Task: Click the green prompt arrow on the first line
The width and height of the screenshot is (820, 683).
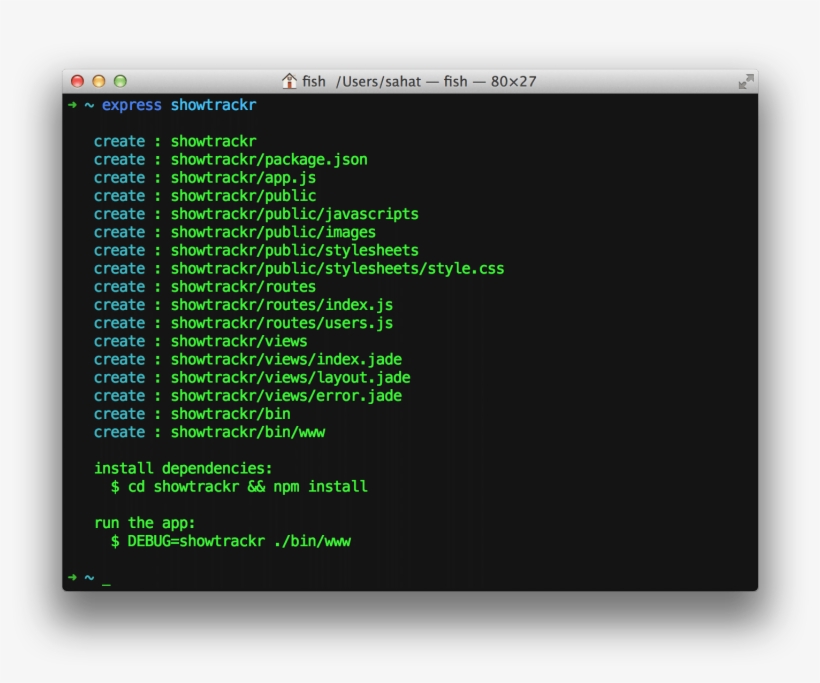Action: pyautogui.click(x=72, y=105)
